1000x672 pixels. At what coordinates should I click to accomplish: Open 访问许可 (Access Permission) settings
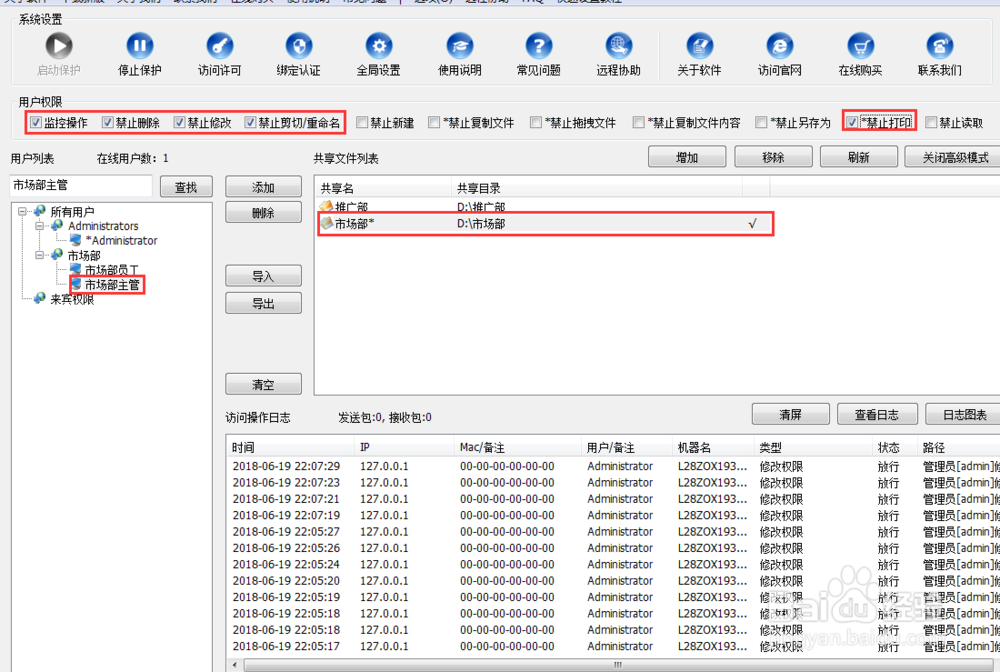(219, 46)
